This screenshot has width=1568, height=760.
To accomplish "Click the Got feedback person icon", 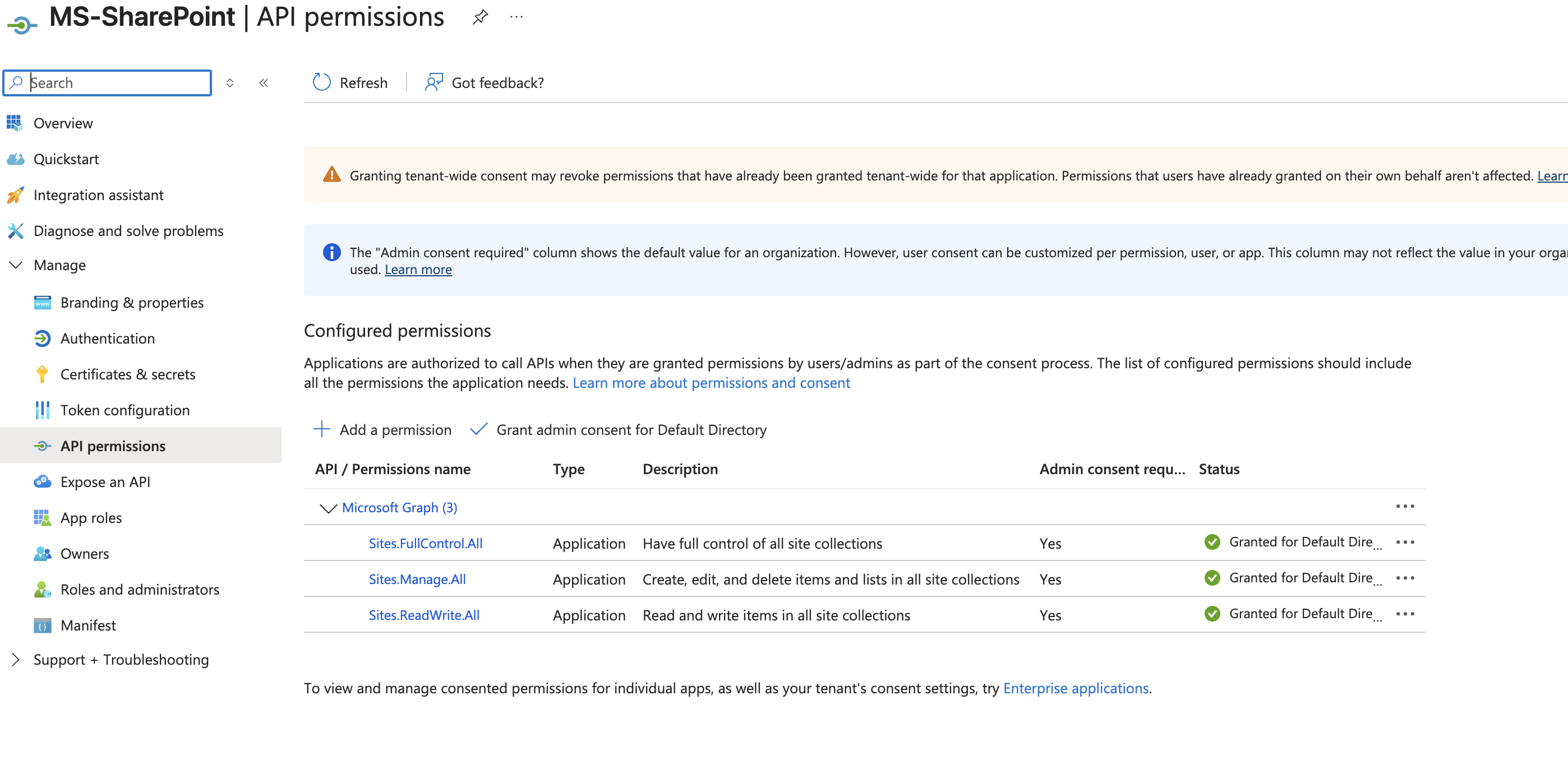I will tap(433, 82).
